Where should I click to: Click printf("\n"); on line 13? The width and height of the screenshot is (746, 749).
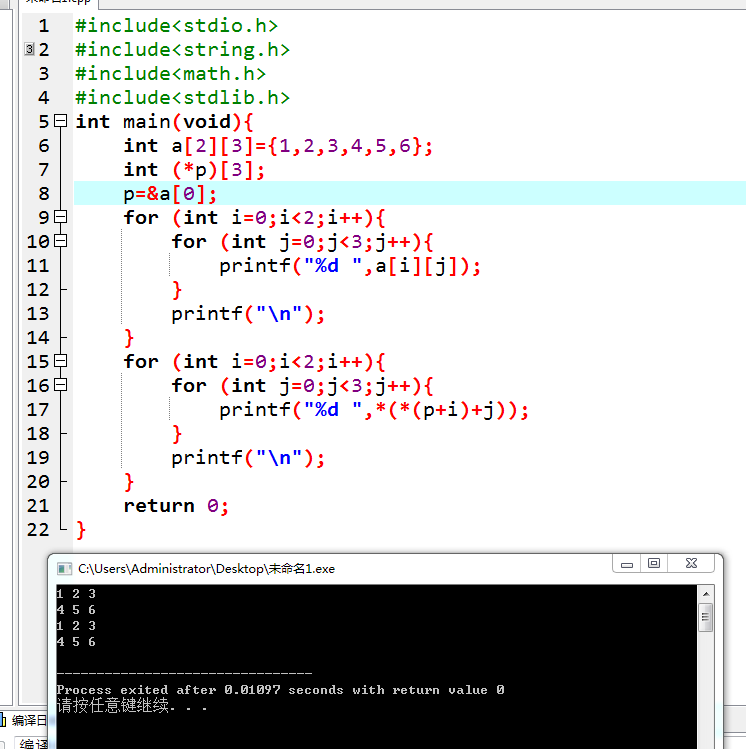point(248,314)
